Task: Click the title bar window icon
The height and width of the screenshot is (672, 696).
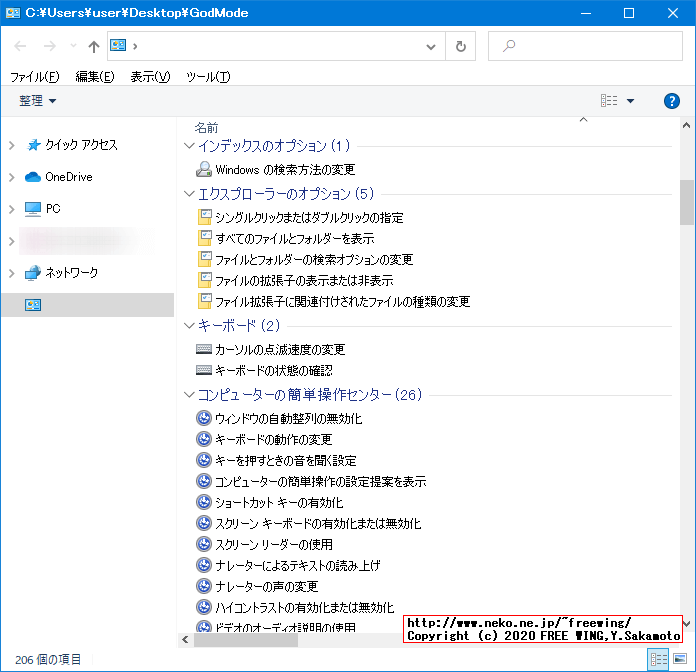Action: click(12, 12)
